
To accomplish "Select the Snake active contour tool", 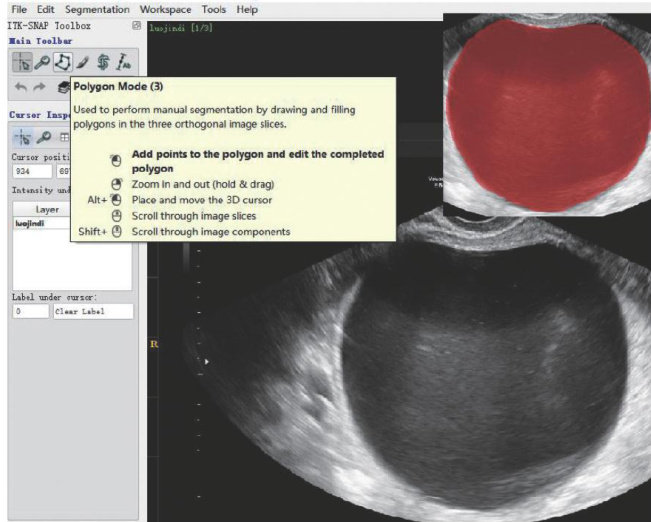I will pos(103,62).
